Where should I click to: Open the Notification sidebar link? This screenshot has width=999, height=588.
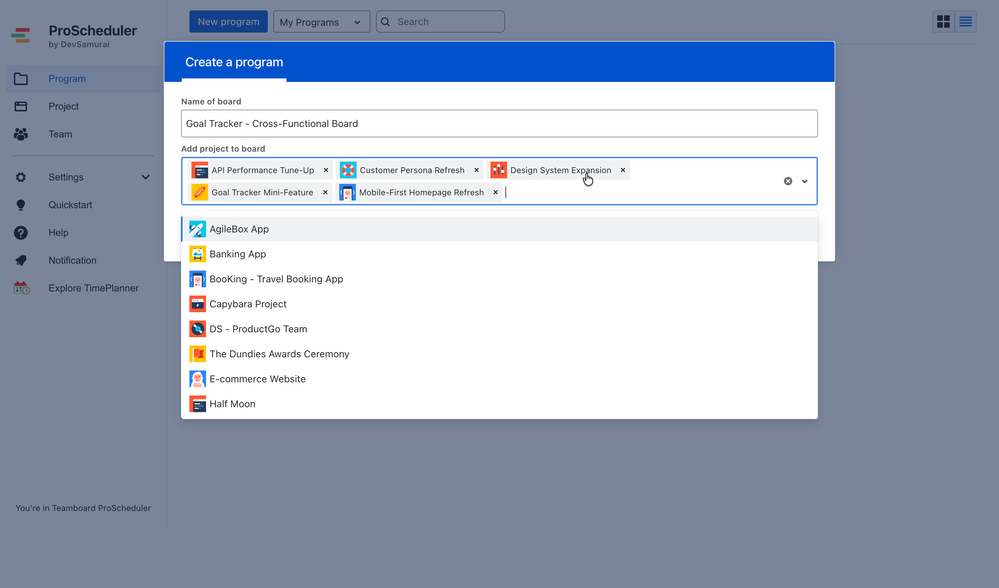[73, 261]
